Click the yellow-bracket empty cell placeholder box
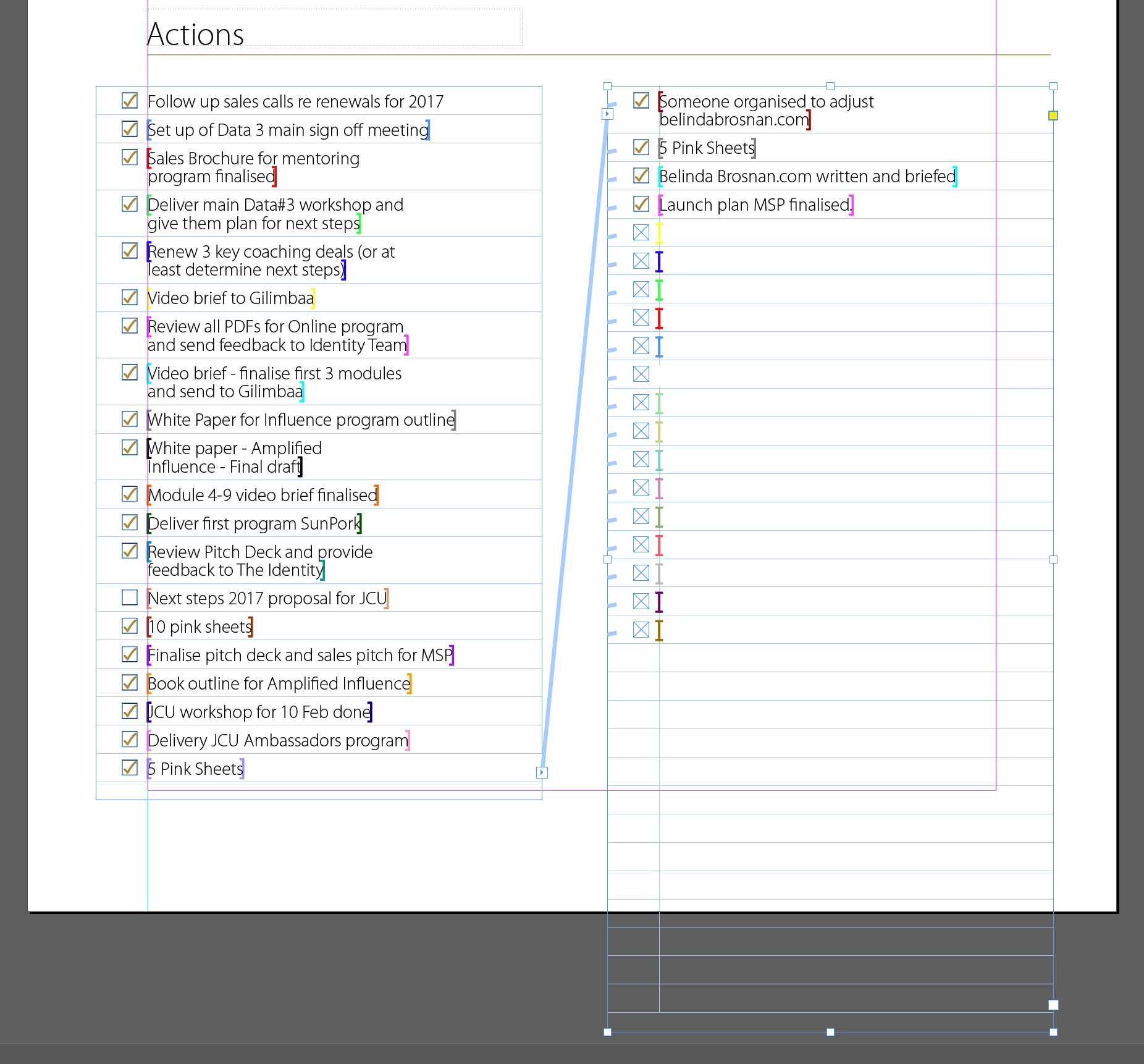The height and width of the screenshot is (1064, 1144). pos(641,232)
